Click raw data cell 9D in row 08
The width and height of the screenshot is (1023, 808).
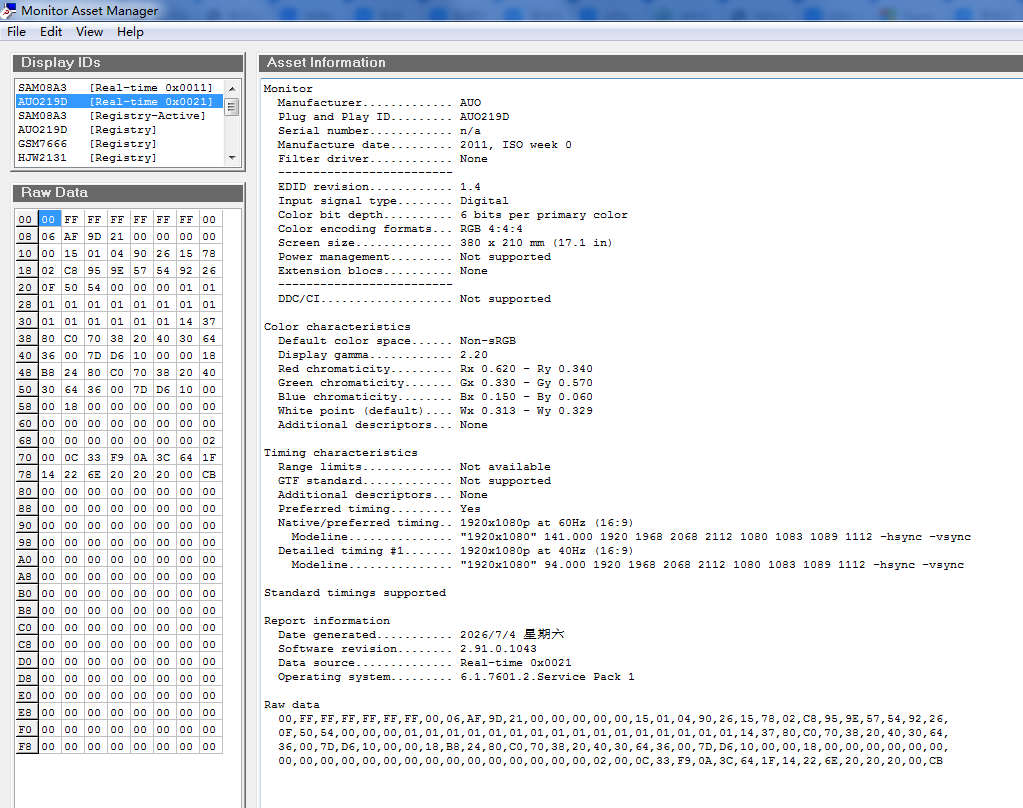94,236
